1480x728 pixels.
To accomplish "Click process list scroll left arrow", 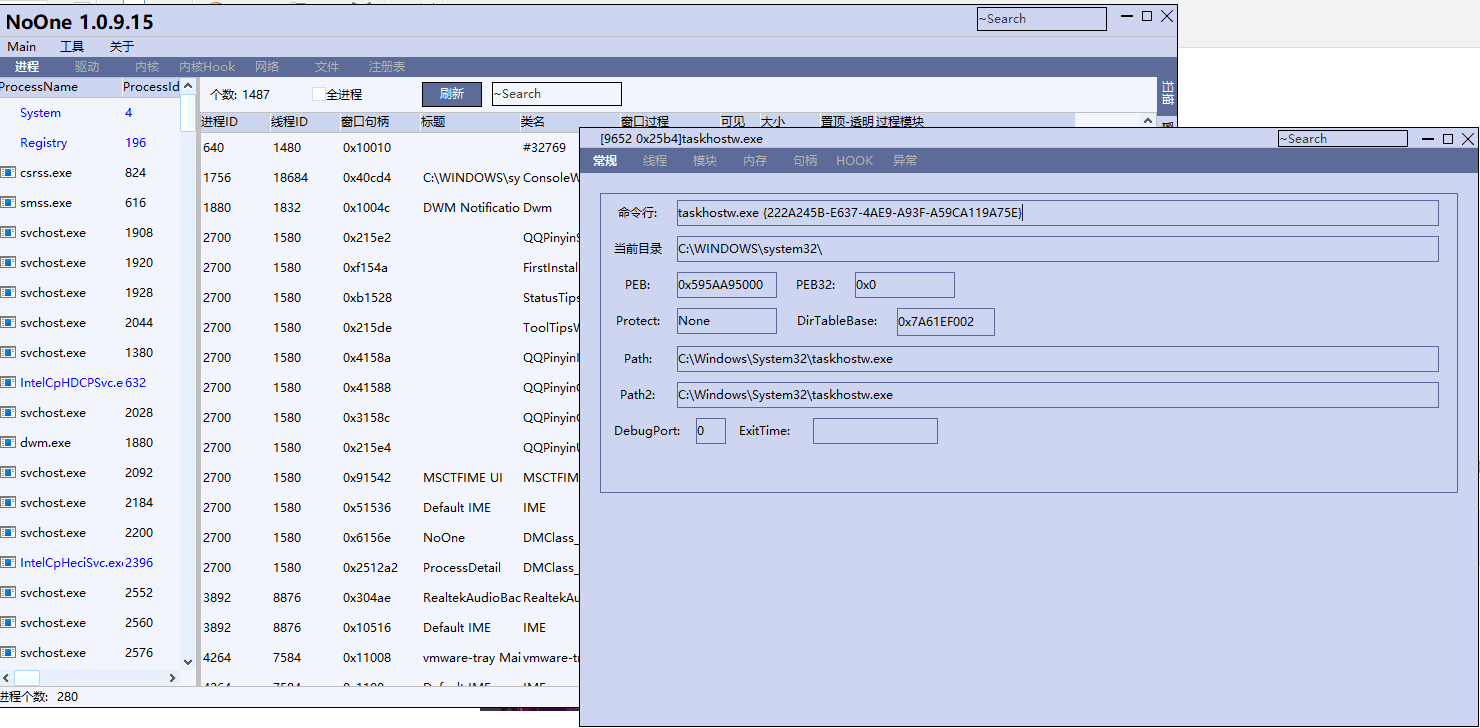I will tap(6, 678).
